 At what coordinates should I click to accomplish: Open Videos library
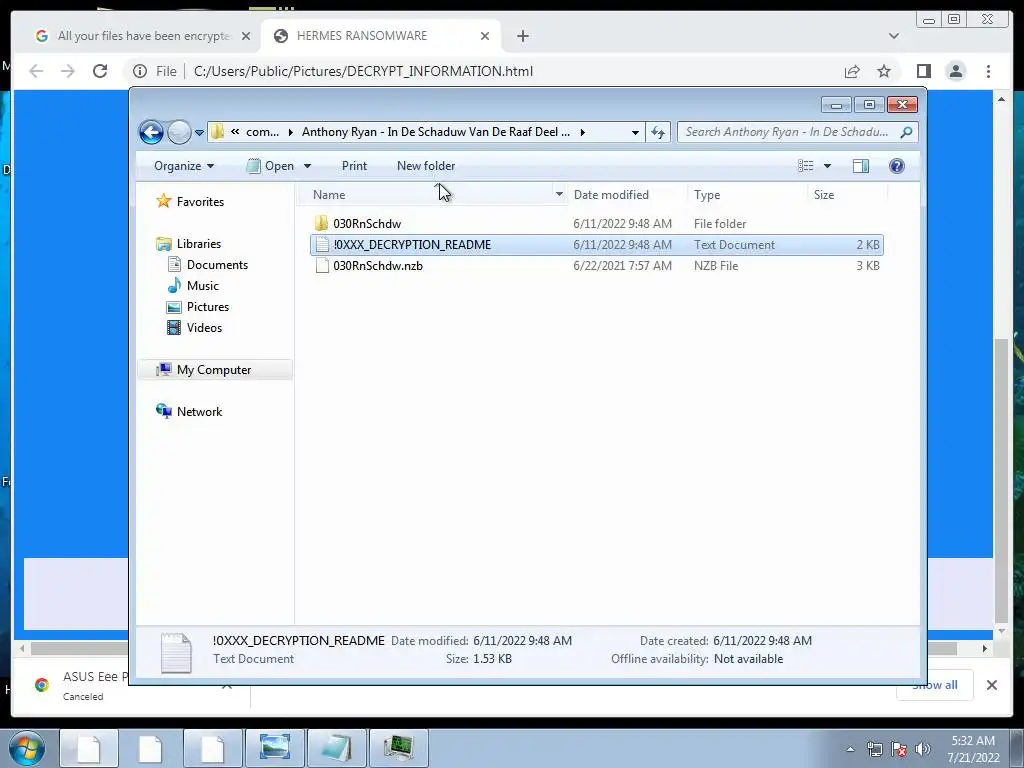[x=195, y=328]
